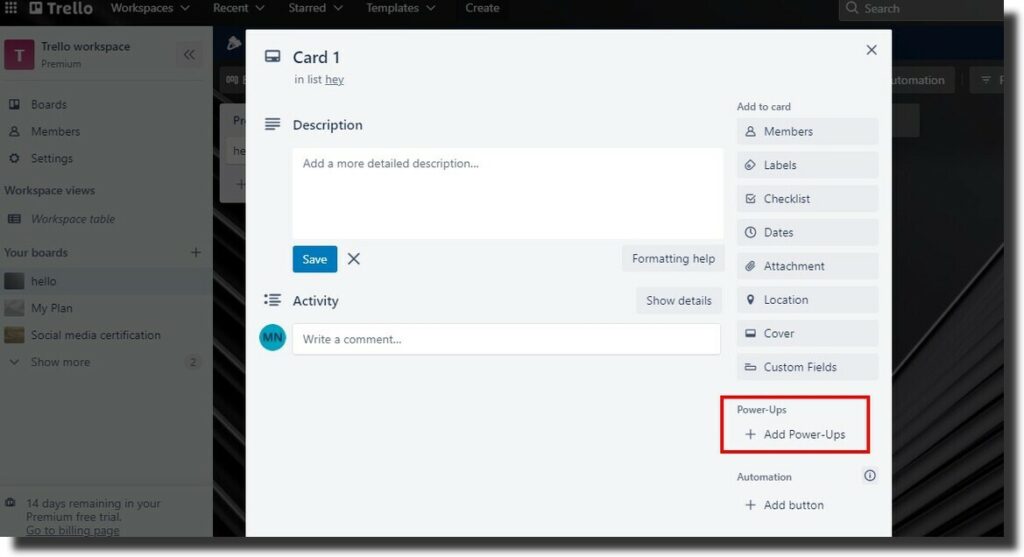Click the Settings gear icon in sidebar

(x=14, y=158)
